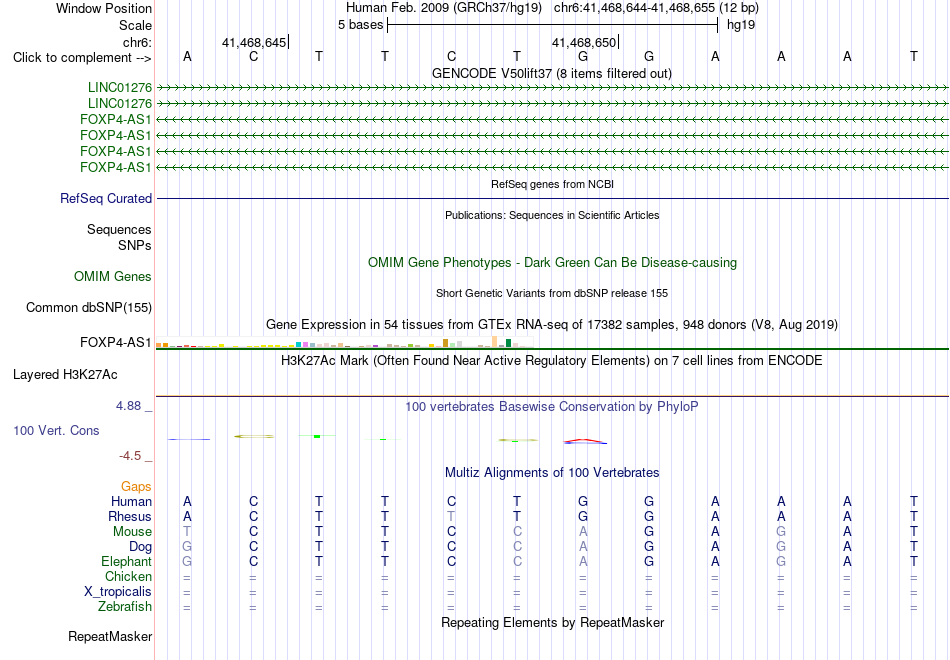
Task: Click the Layered H3K27Ac track label
Action: tap(65, 375)
